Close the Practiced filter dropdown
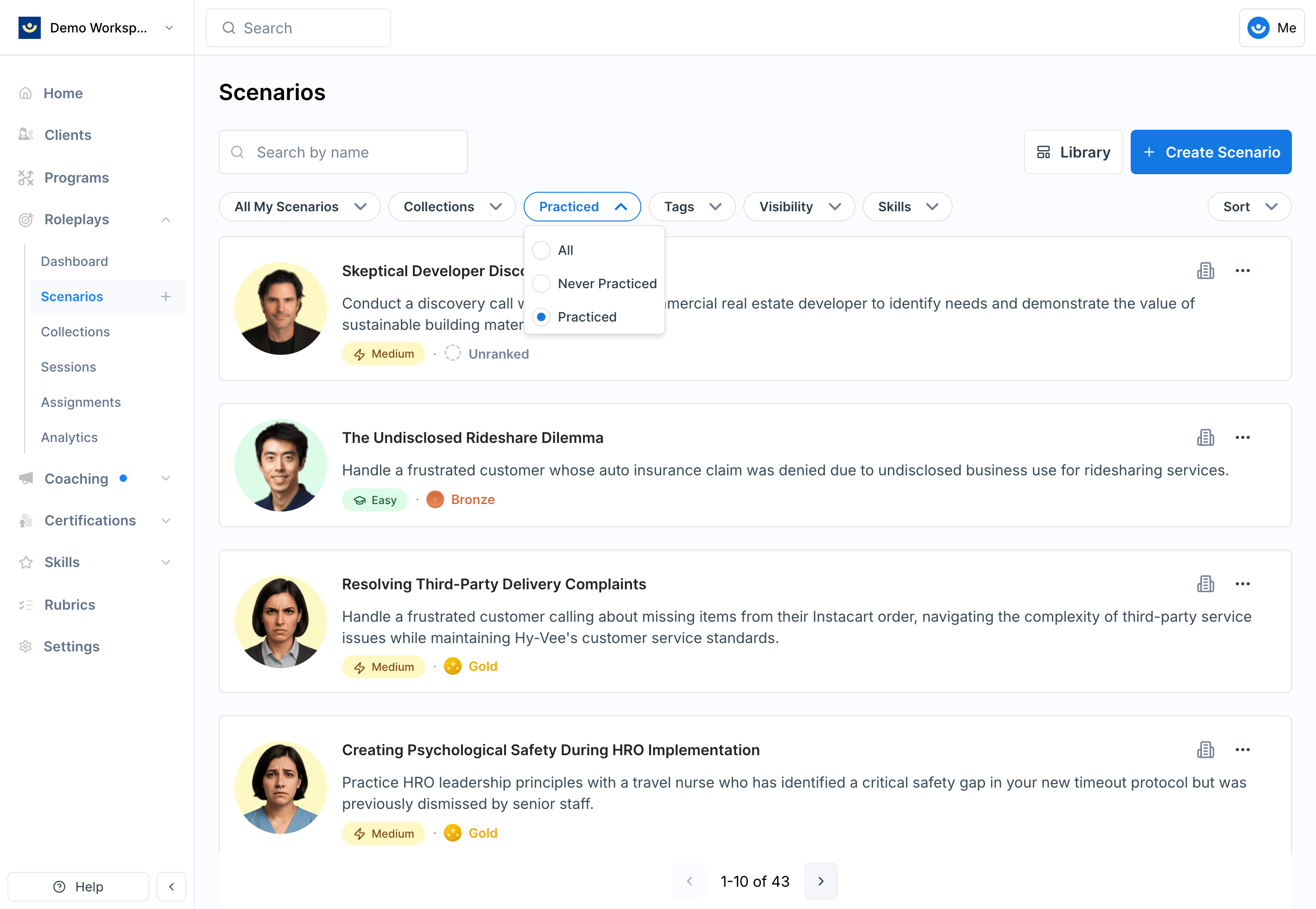 pyautogui.click(x=582, y=207)
